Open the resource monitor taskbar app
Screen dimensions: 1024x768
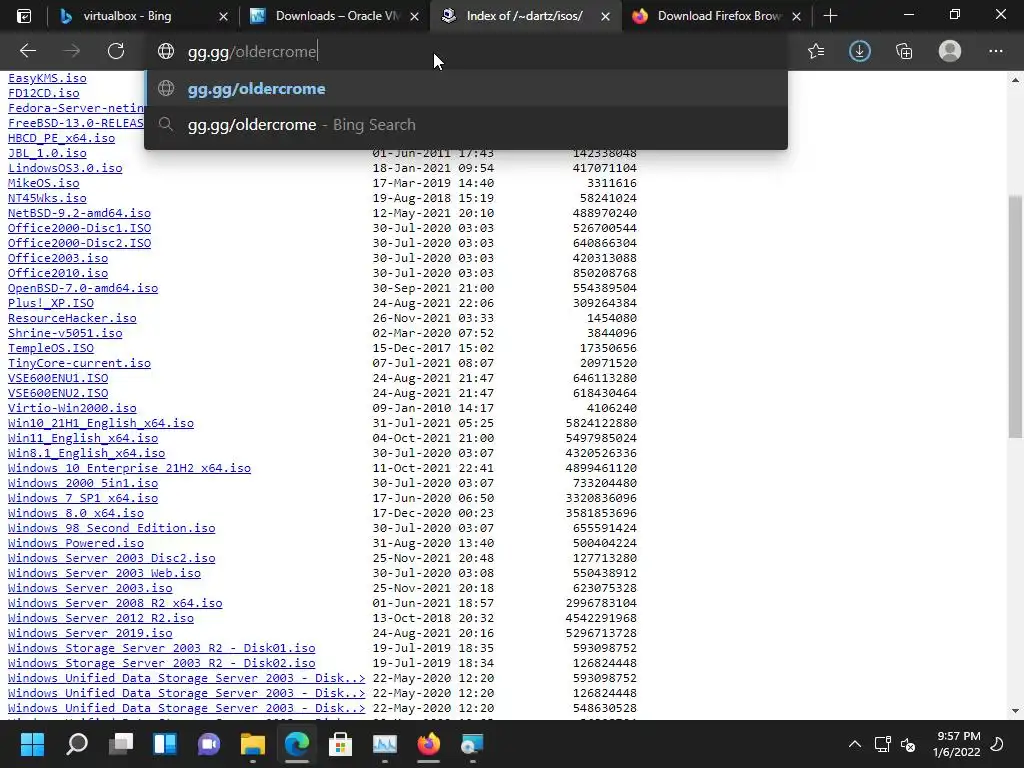385,744
